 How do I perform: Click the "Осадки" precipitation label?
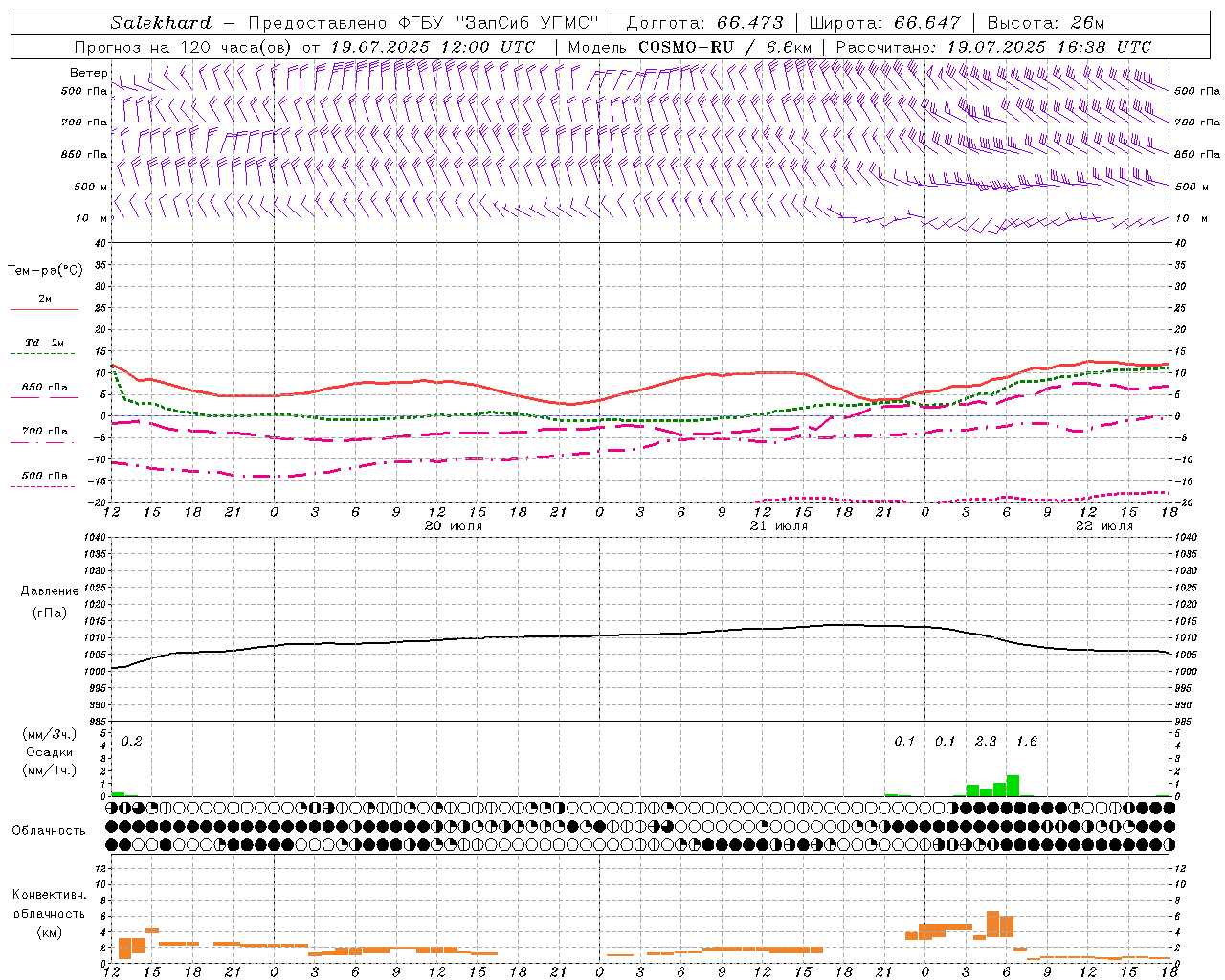coord(49,752)
